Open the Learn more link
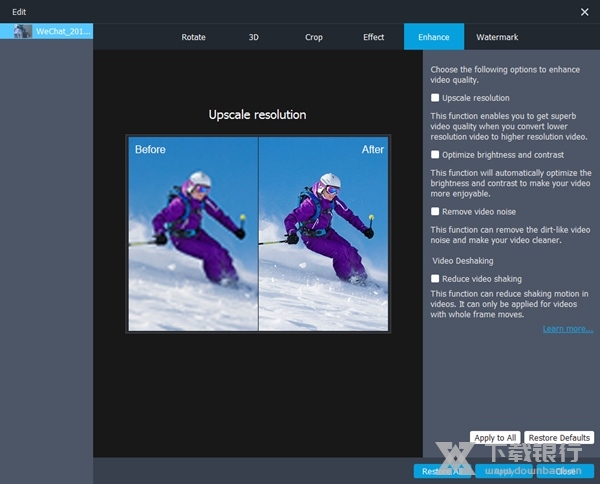The image size is (600, 484). coord(567,328)
